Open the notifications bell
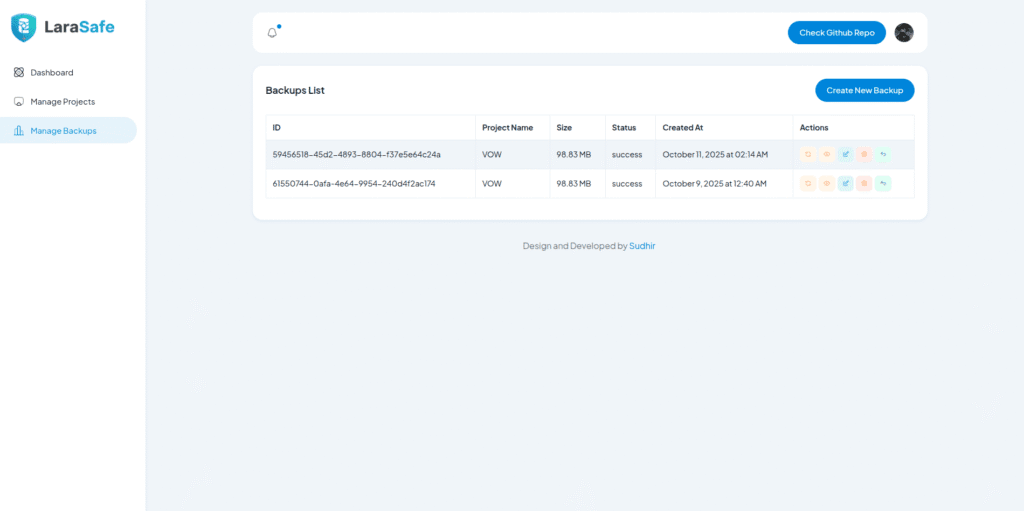This screenshot has width=1024, height=511. pos(272,33)
